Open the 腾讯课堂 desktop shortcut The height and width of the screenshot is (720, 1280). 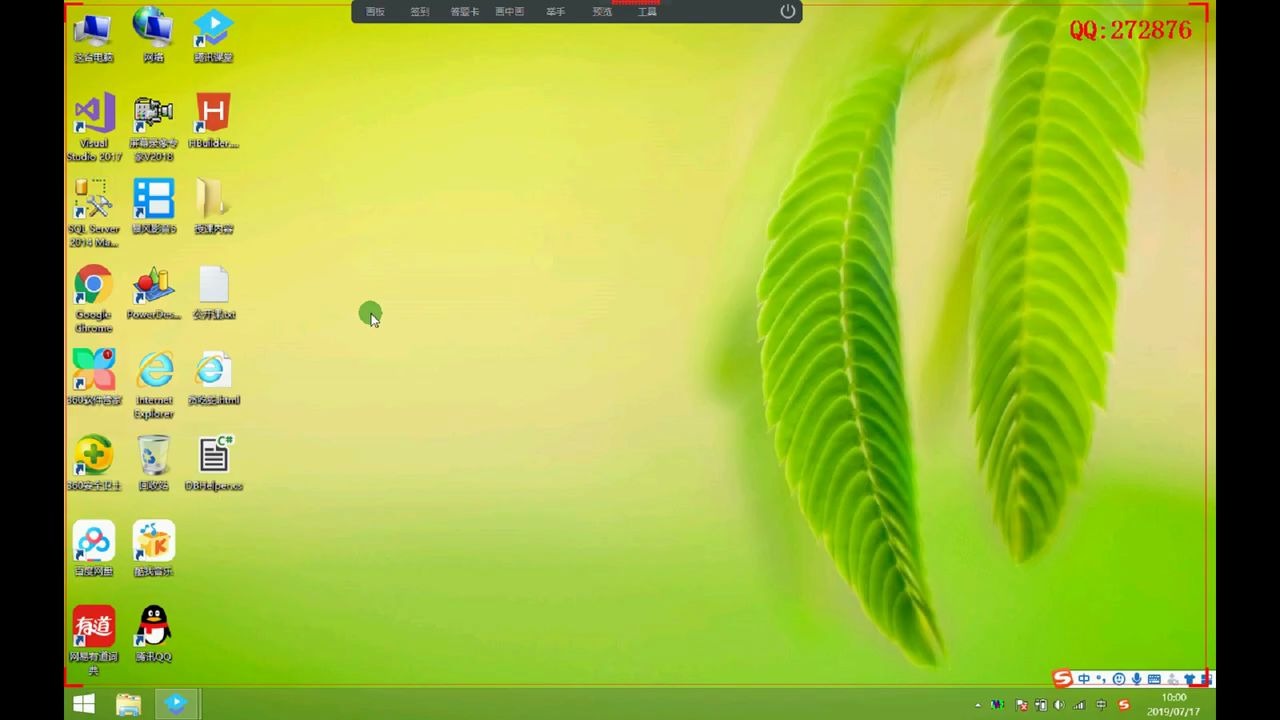click(x=213, y=37)
